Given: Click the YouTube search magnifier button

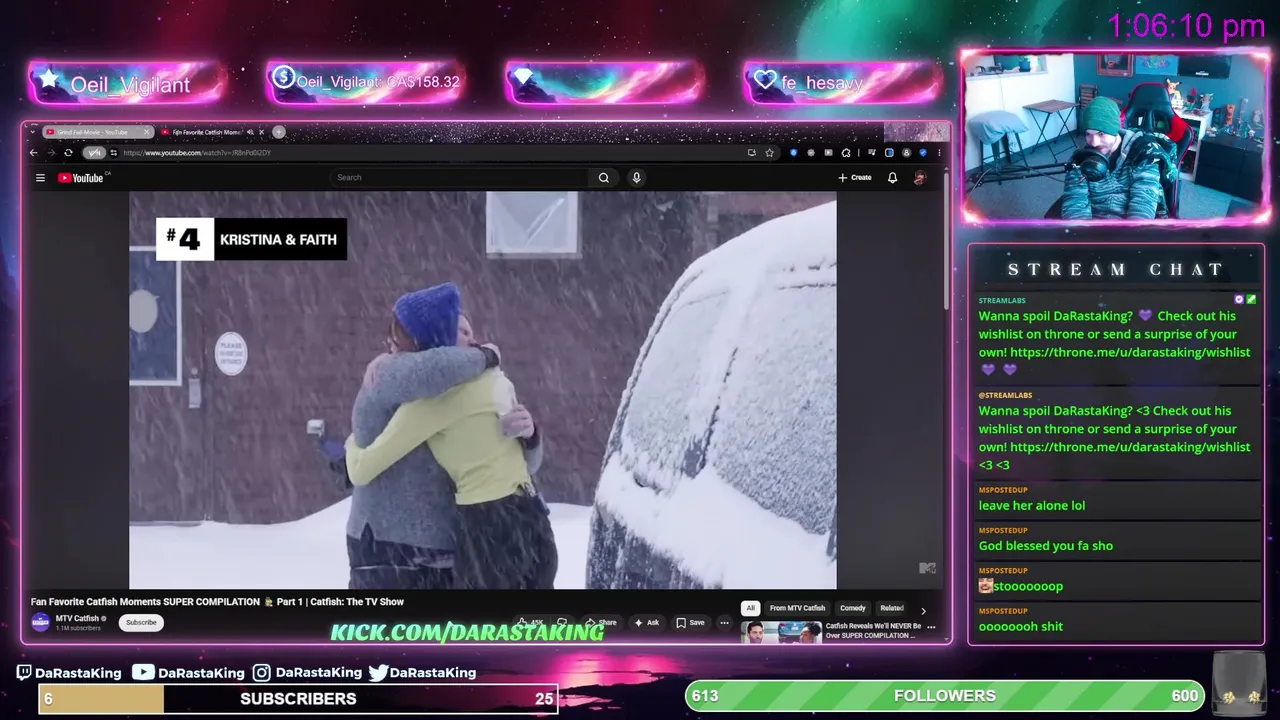Looking at the screenshot, I should pos(604,177).
